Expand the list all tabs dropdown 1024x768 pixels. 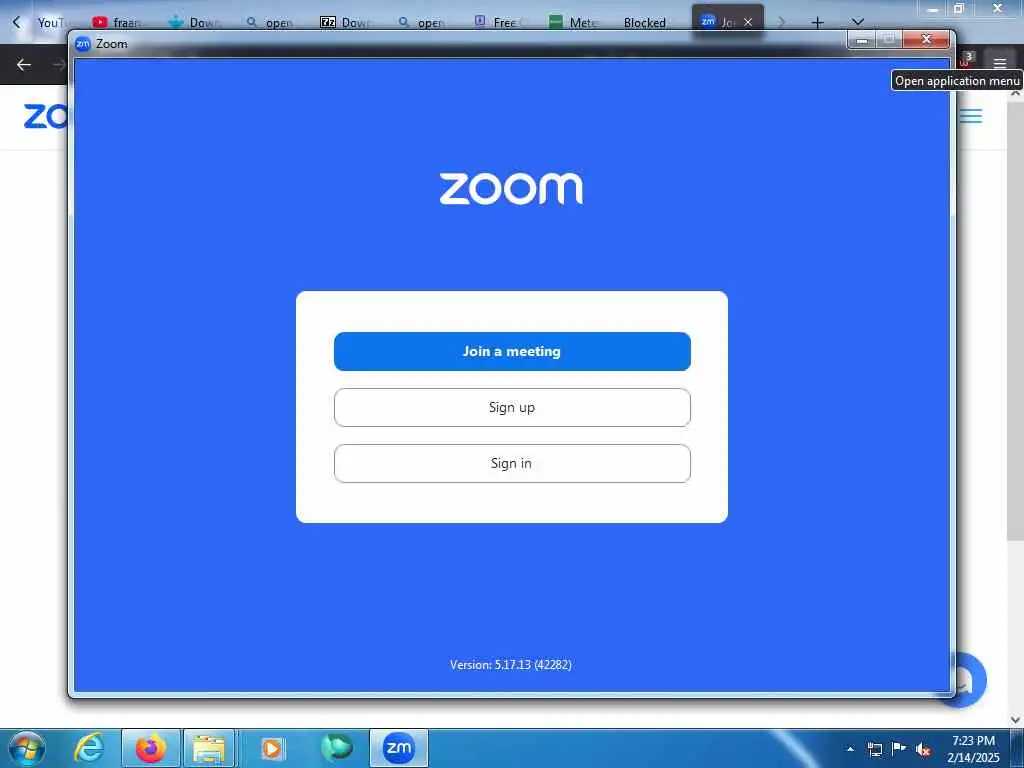pyautogui.click(x=858, y=23)
